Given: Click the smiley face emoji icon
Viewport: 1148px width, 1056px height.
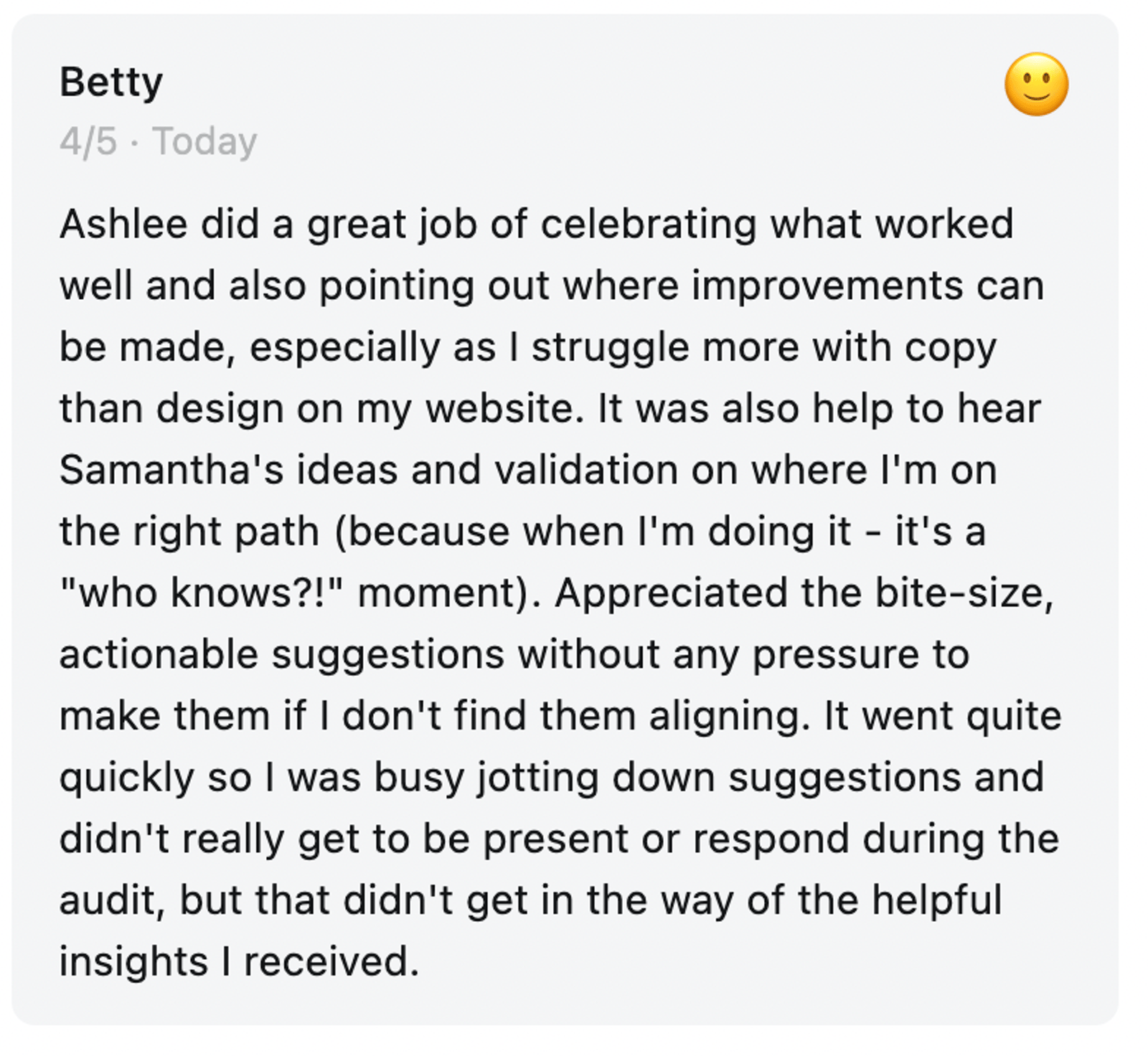Looking at the screenshot, I should click(x=1036, y=85).
